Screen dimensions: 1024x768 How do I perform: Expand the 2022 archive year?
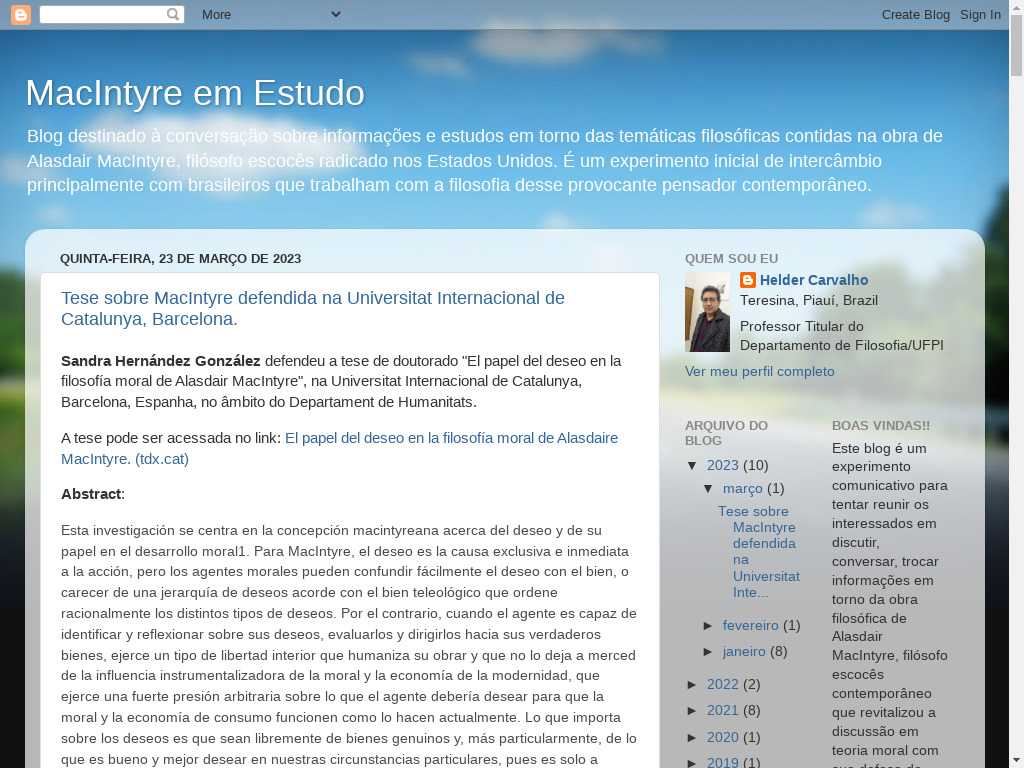click(x=693, y=684)
